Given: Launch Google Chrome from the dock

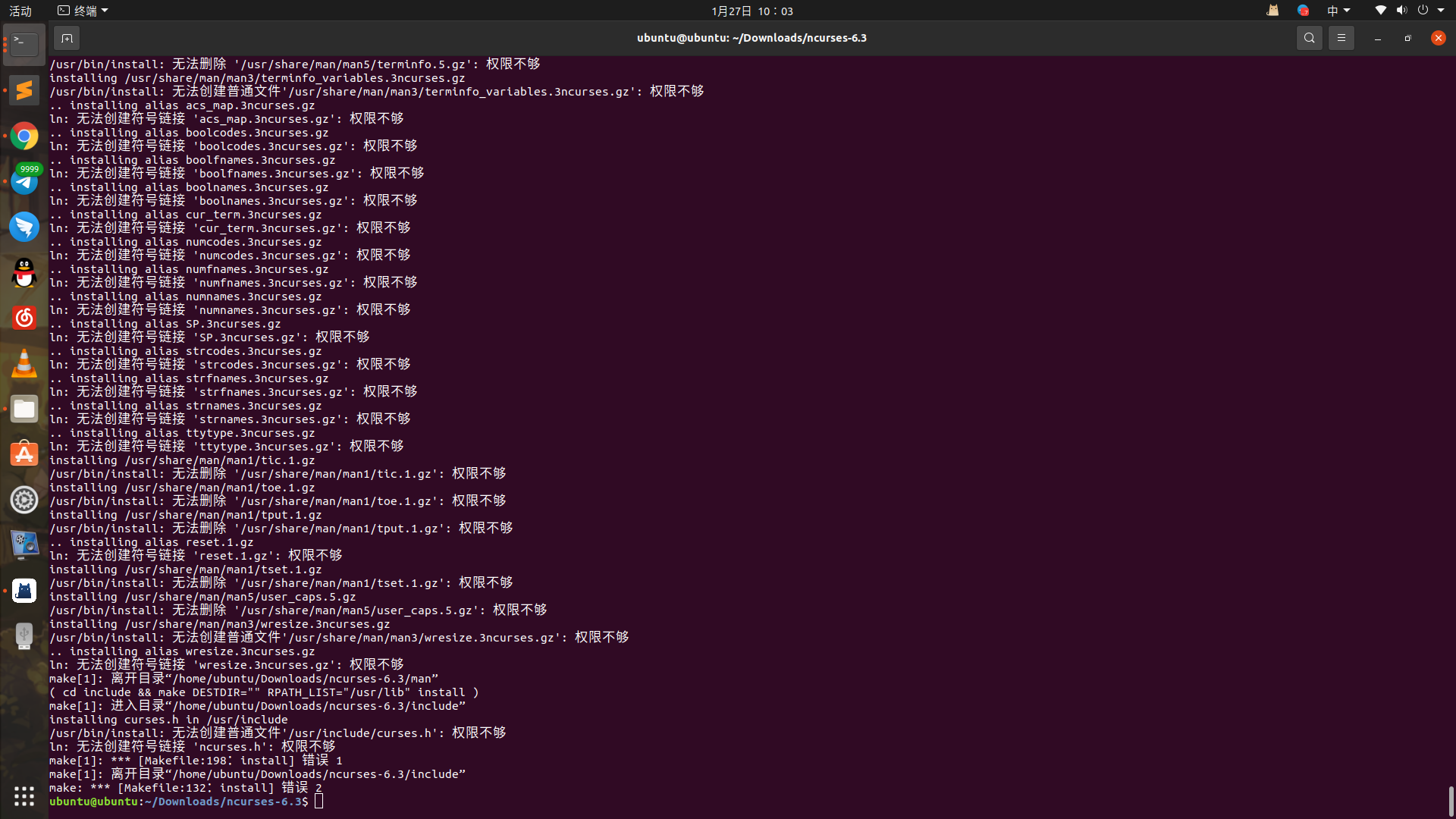Looking at the screenshot, I should click(x=24, y=136).
